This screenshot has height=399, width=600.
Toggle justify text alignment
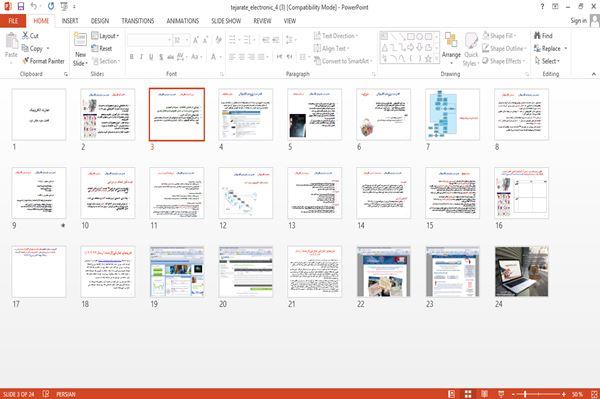point(261,57)
